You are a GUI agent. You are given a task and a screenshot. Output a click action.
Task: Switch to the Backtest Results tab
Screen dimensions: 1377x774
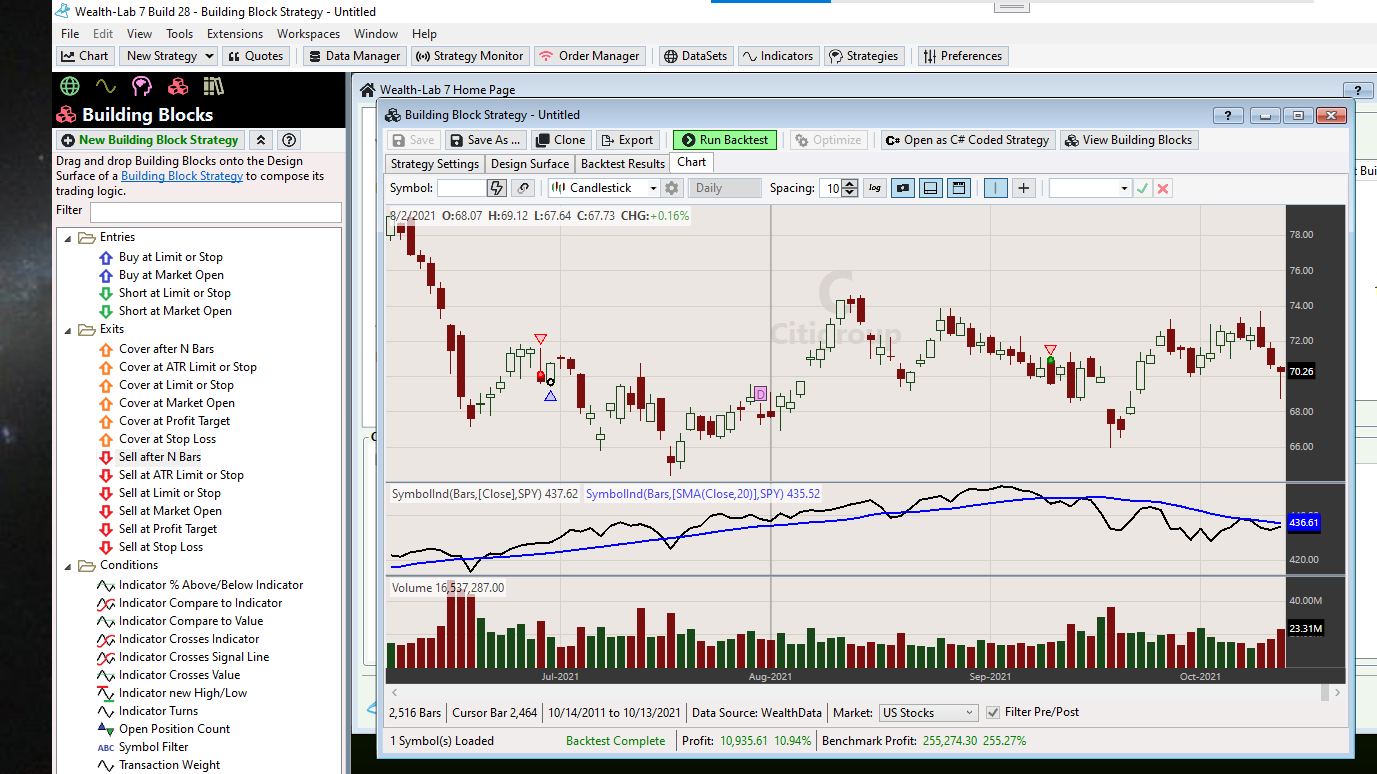tap(622, 163)
